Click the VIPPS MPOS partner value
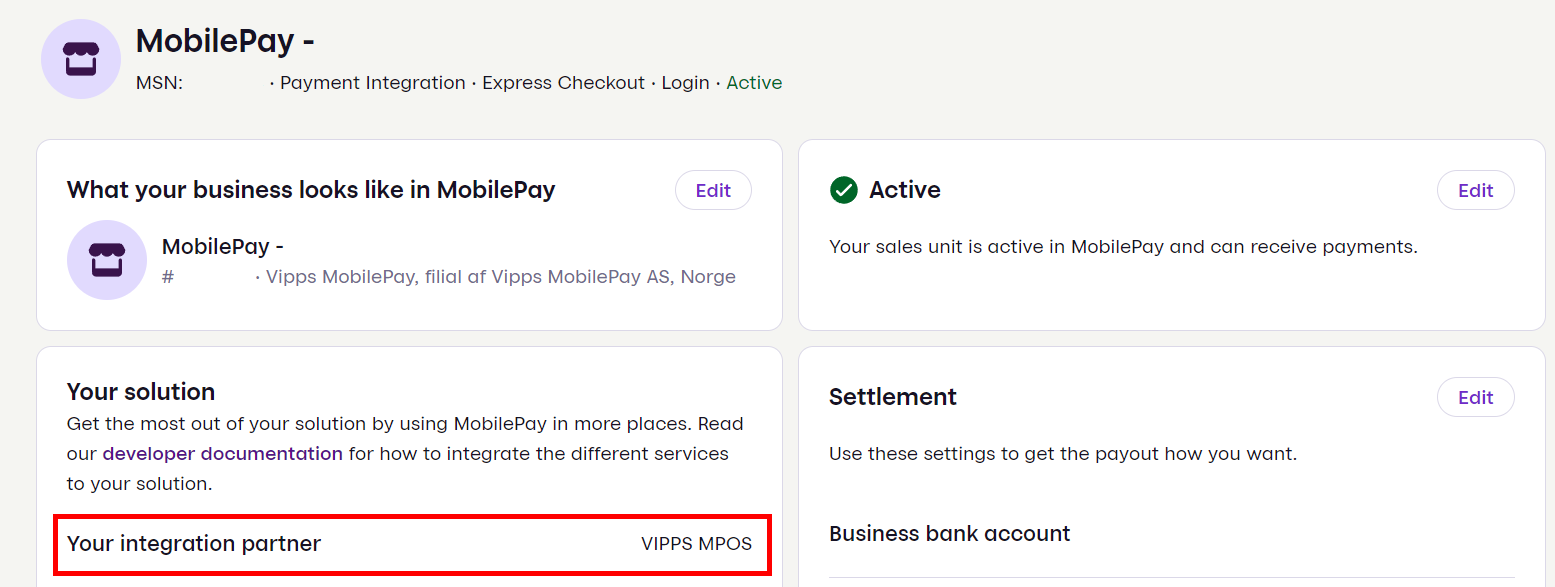The width and height of the screenshot is (1555, 587). [696, 544]
